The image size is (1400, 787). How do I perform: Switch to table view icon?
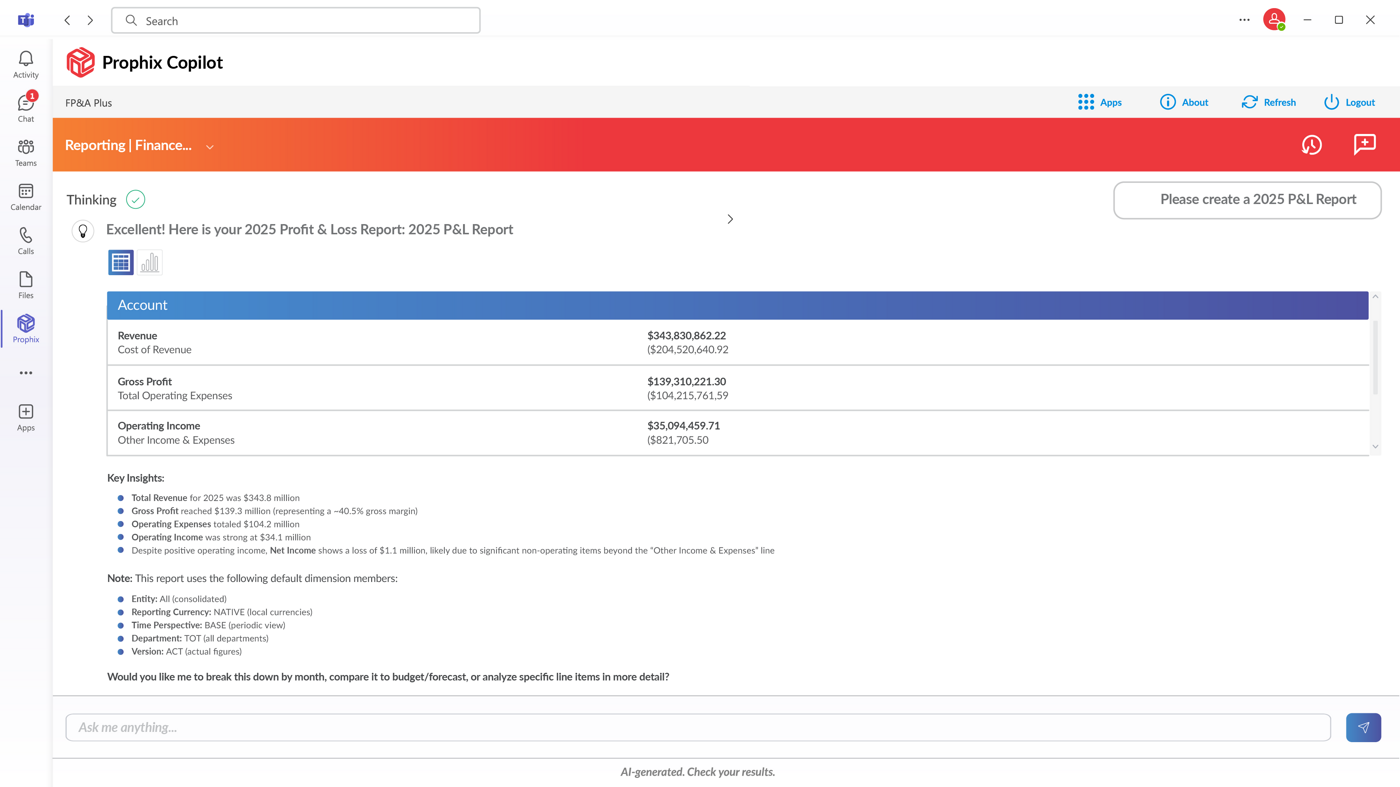(121, 262)
